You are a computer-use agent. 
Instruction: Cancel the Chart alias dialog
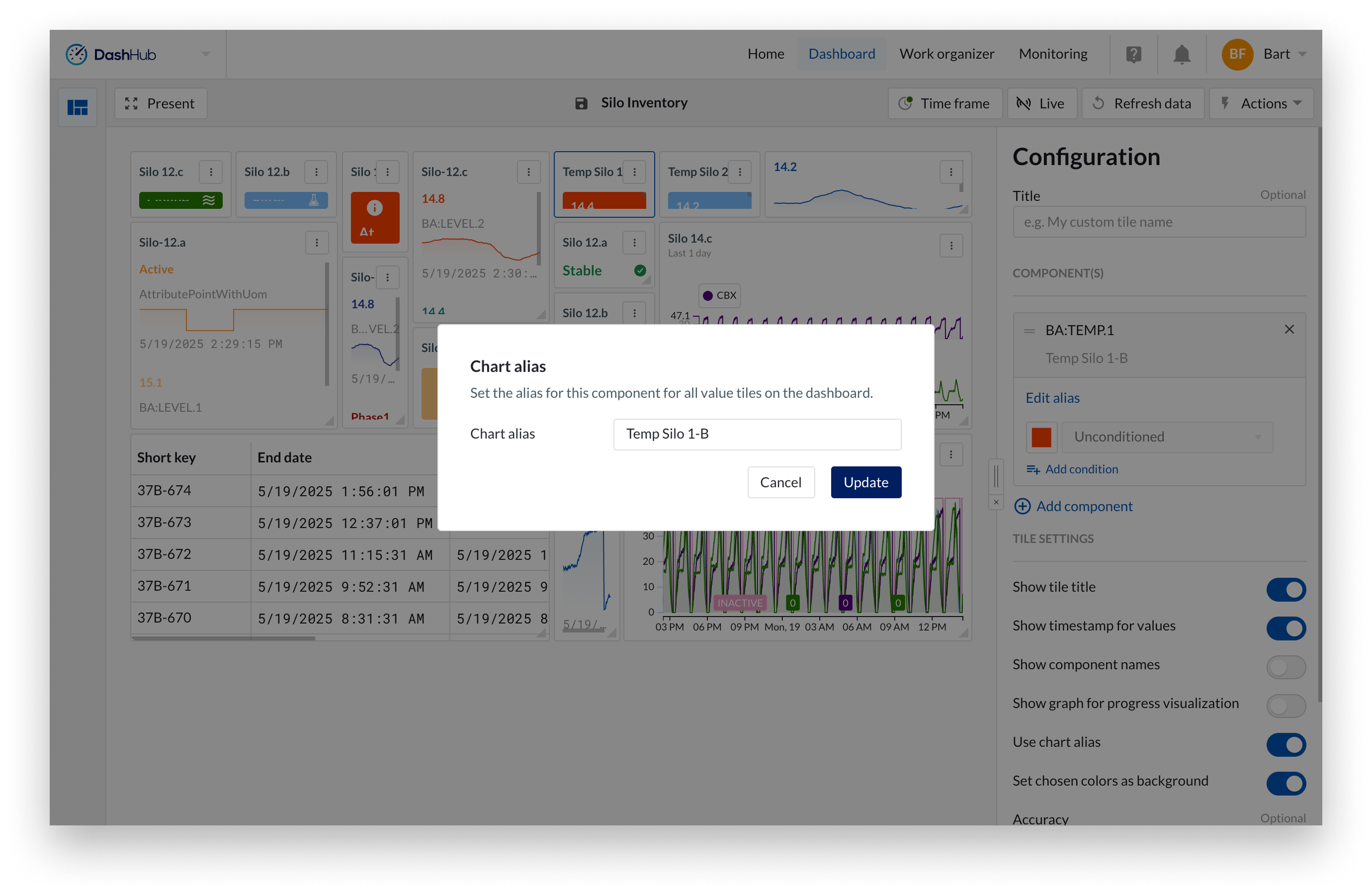coord(780,482)
